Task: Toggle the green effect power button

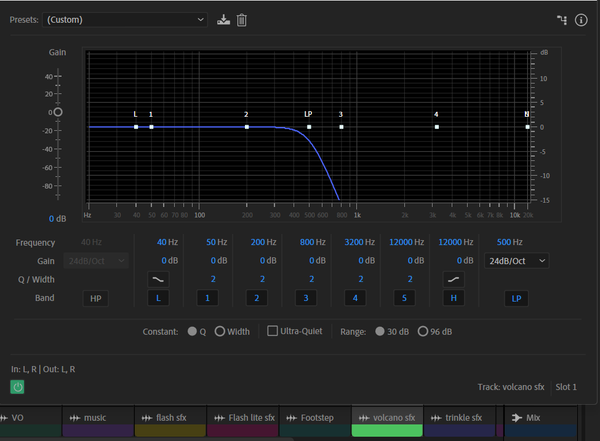Action: (17, 386)
